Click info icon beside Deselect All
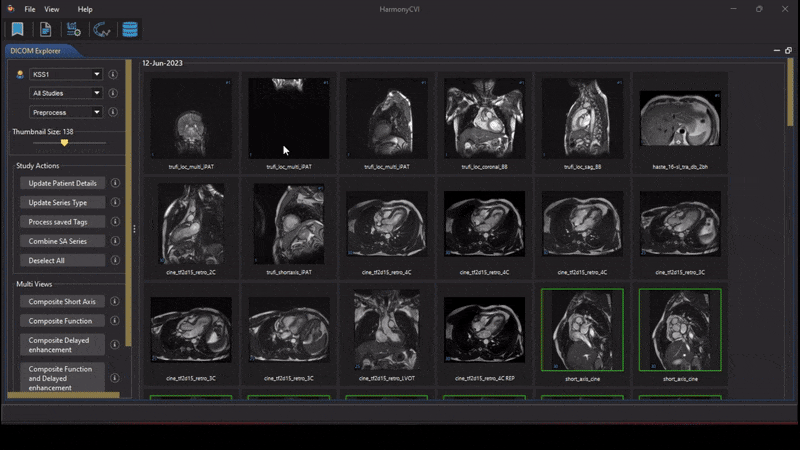Viewport: 800px width, 450px height. (x=116, y=261)
